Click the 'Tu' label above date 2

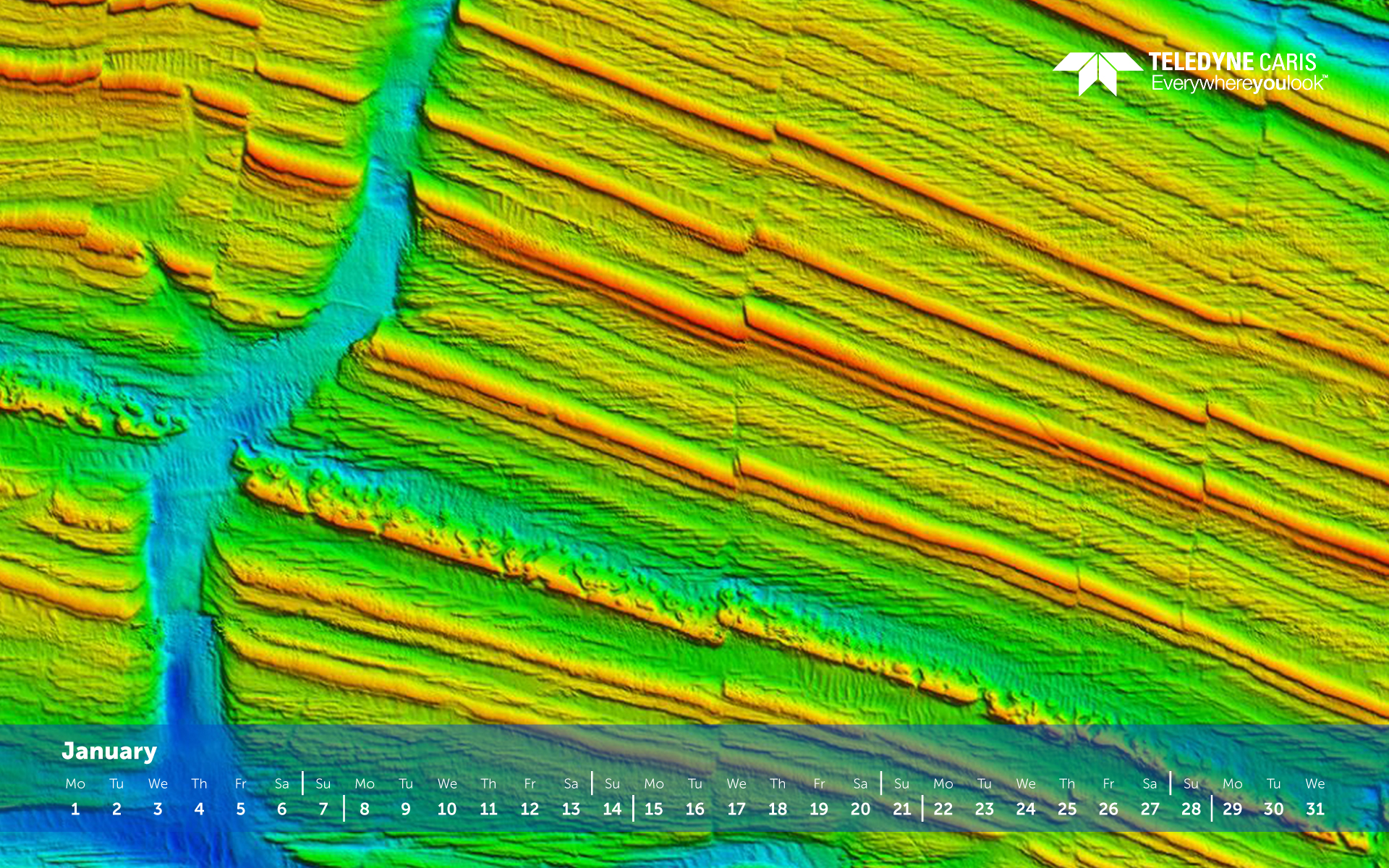pyautogui.click(x=116, y=784)
